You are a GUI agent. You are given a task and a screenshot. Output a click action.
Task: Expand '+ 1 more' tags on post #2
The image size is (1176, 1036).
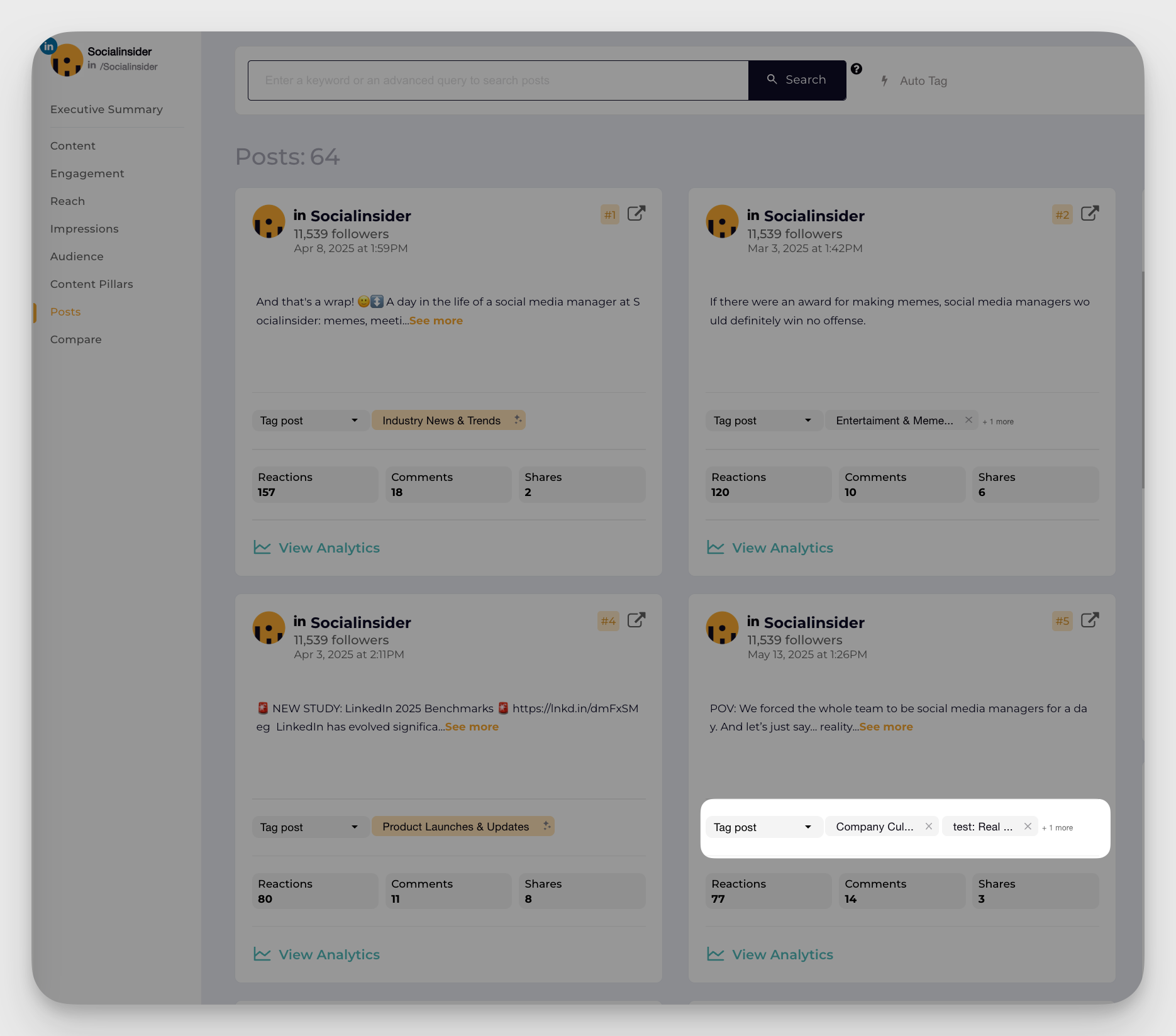coord(998,422)
